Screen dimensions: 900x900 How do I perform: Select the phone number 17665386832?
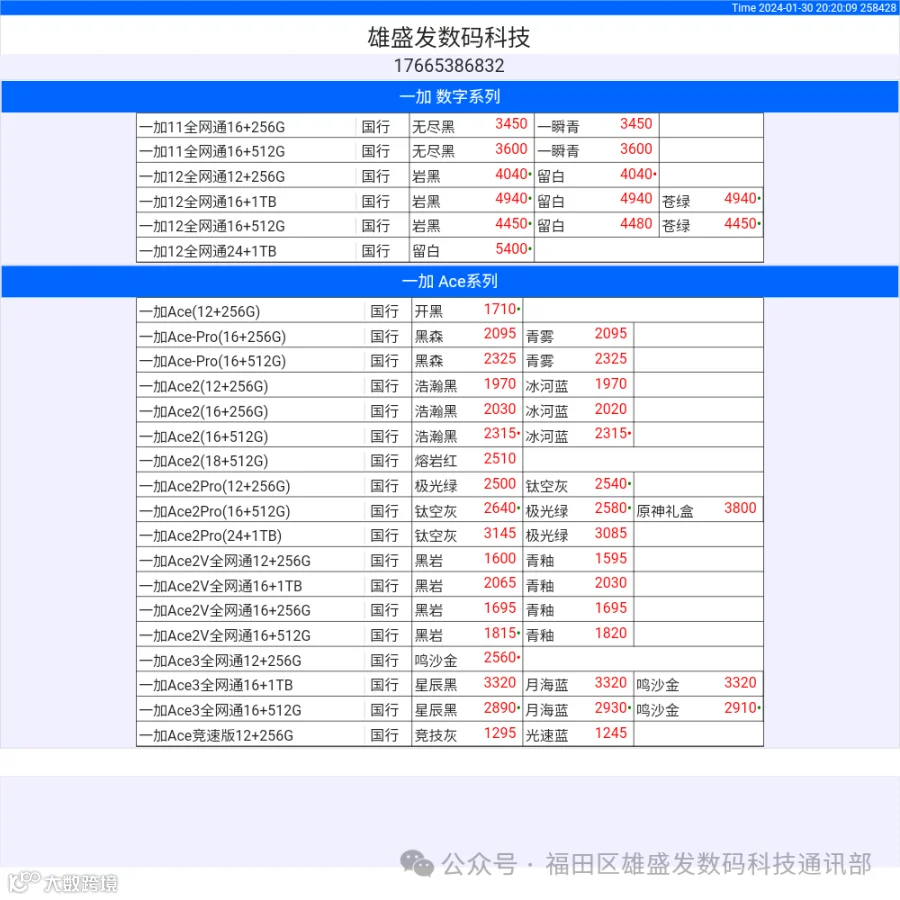pyautogui.click(x=449, y=66)
